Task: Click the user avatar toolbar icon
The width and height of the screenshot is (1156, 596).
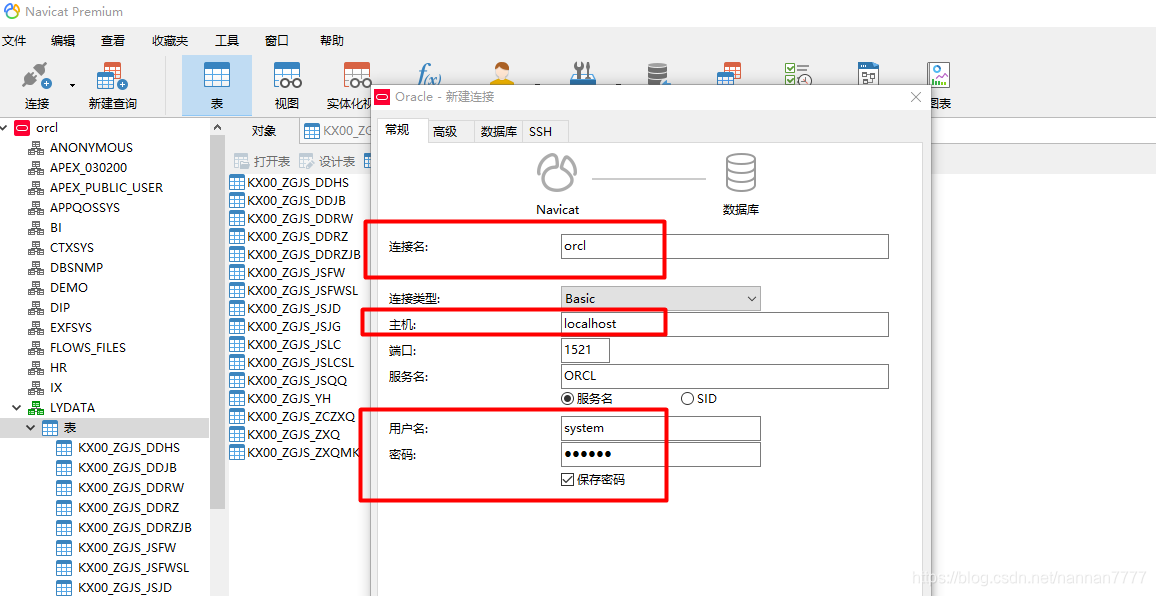Action: pos(502,73)
